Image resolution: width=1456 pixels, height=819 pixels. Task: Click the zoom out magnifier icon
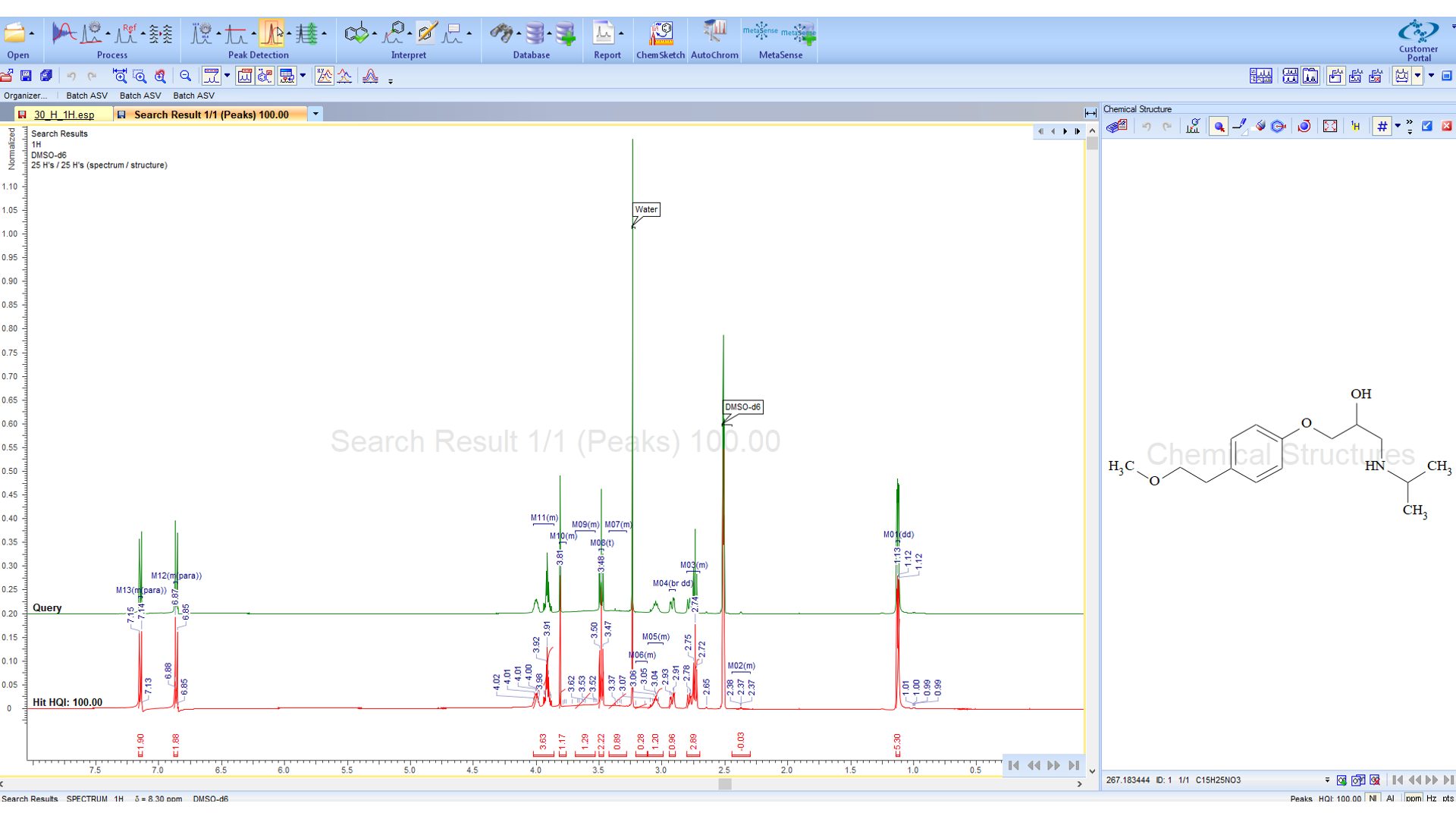[186, 76]
